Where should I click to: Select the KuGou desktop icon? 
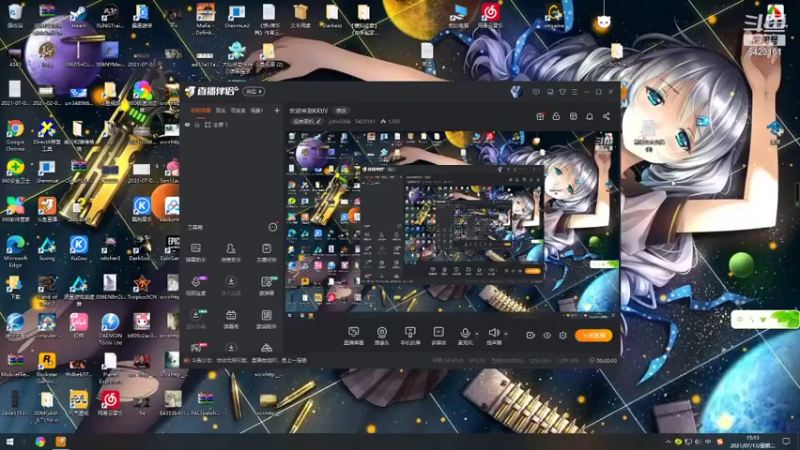[79, 249]
